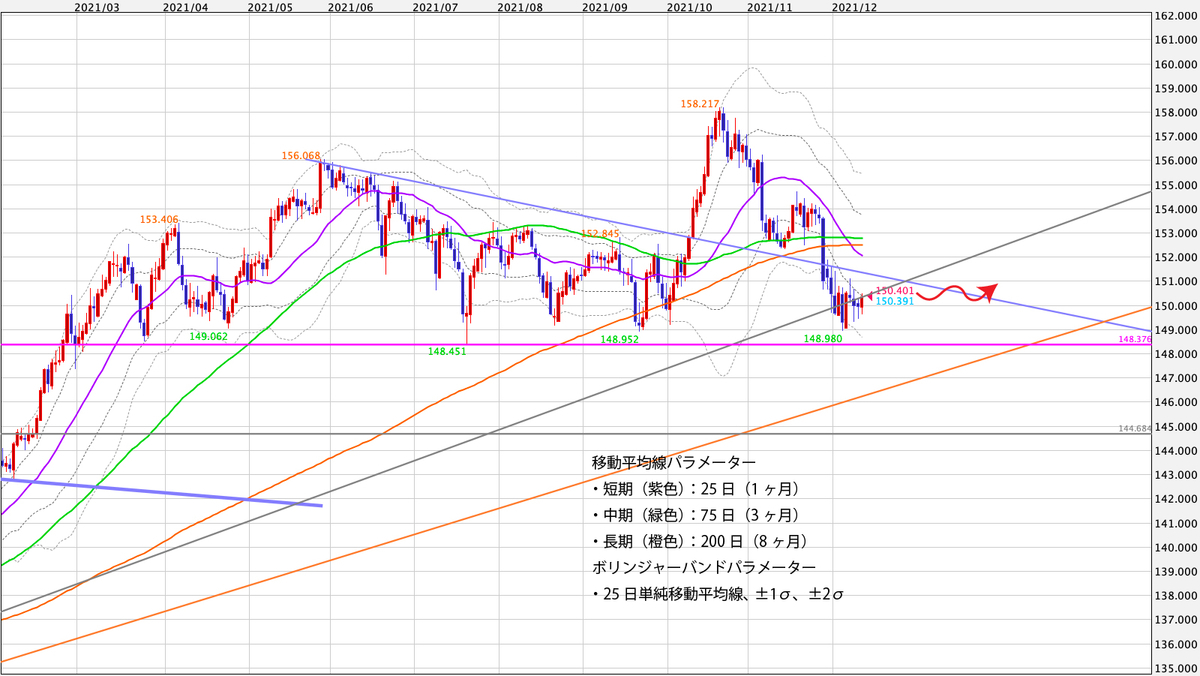Click the 143.000 axis value
This screenshot has width=1200, height=676.
(x=1176, y=476)
